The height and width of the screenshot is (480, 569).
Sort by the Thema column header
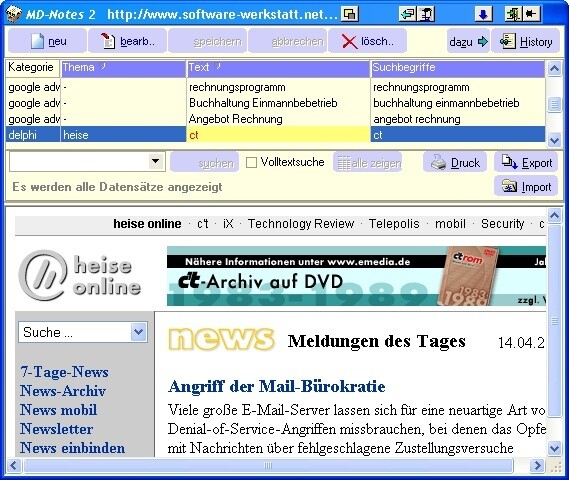(123, 68)
